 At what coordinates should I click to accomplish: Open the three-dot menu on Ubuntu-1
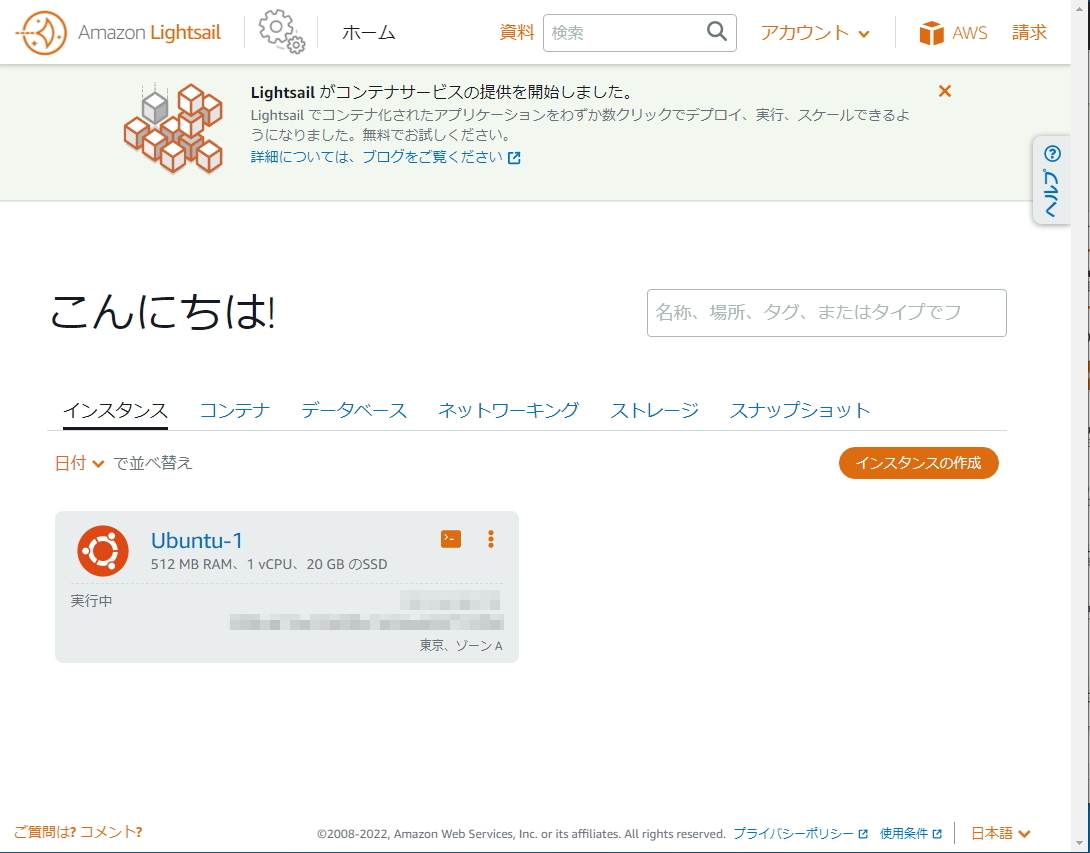click(491, 539)
